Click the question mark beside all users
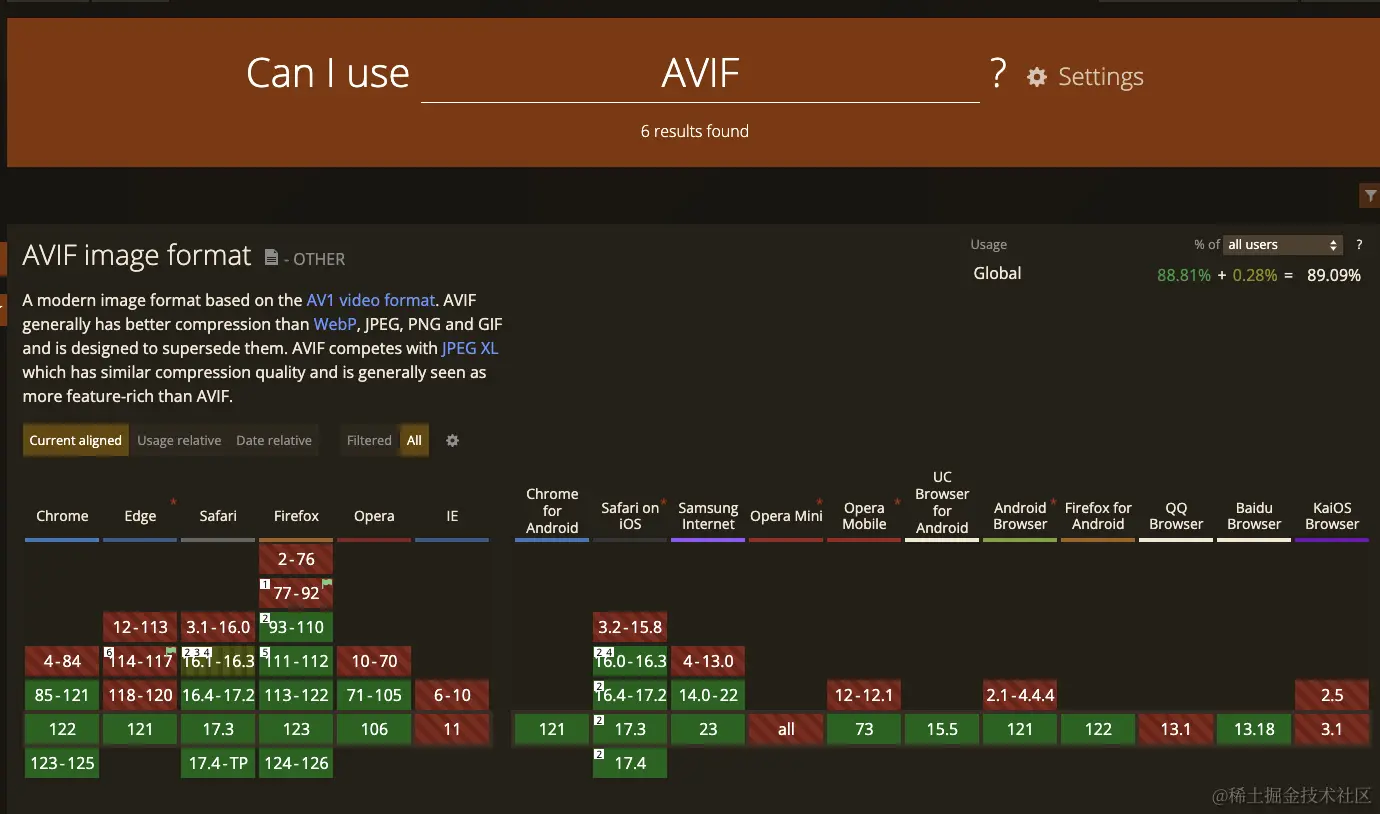The height and width of the screenshot is (814, 1380). [1359, 245]
